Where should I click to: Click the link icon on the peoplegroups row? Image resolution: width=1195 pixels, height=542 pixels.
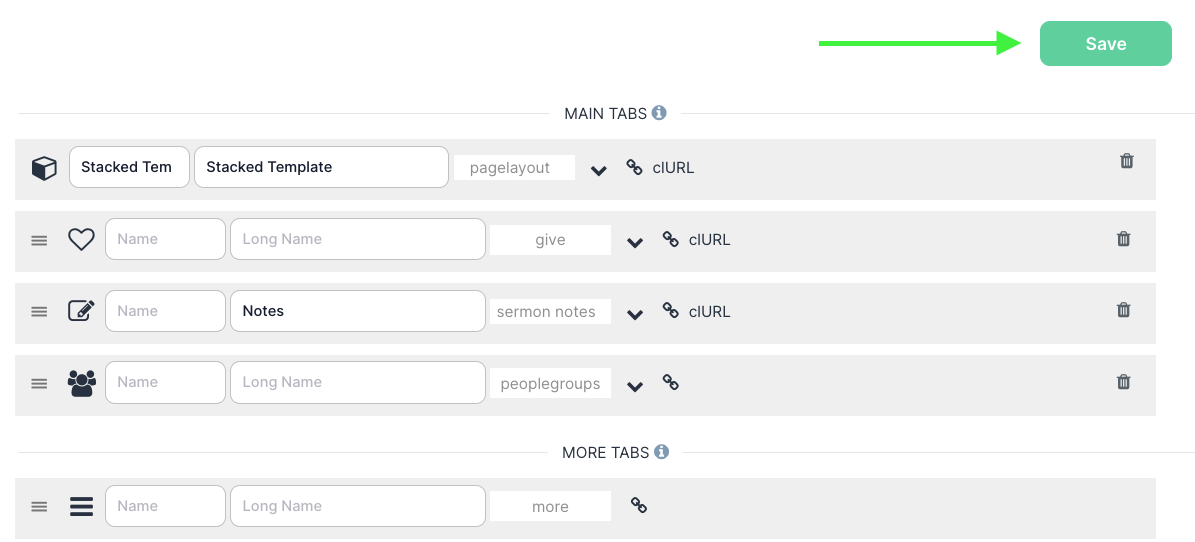click(x=671, y=382)
